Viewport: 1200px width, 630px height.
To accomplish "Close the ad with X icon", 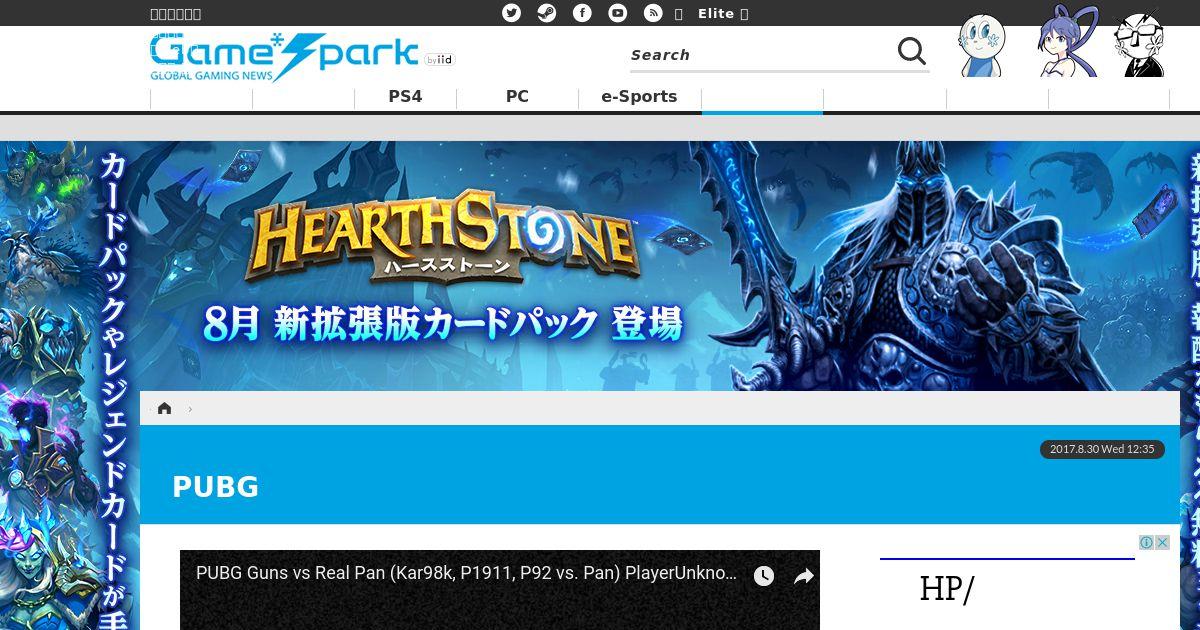I will 1162,542.
